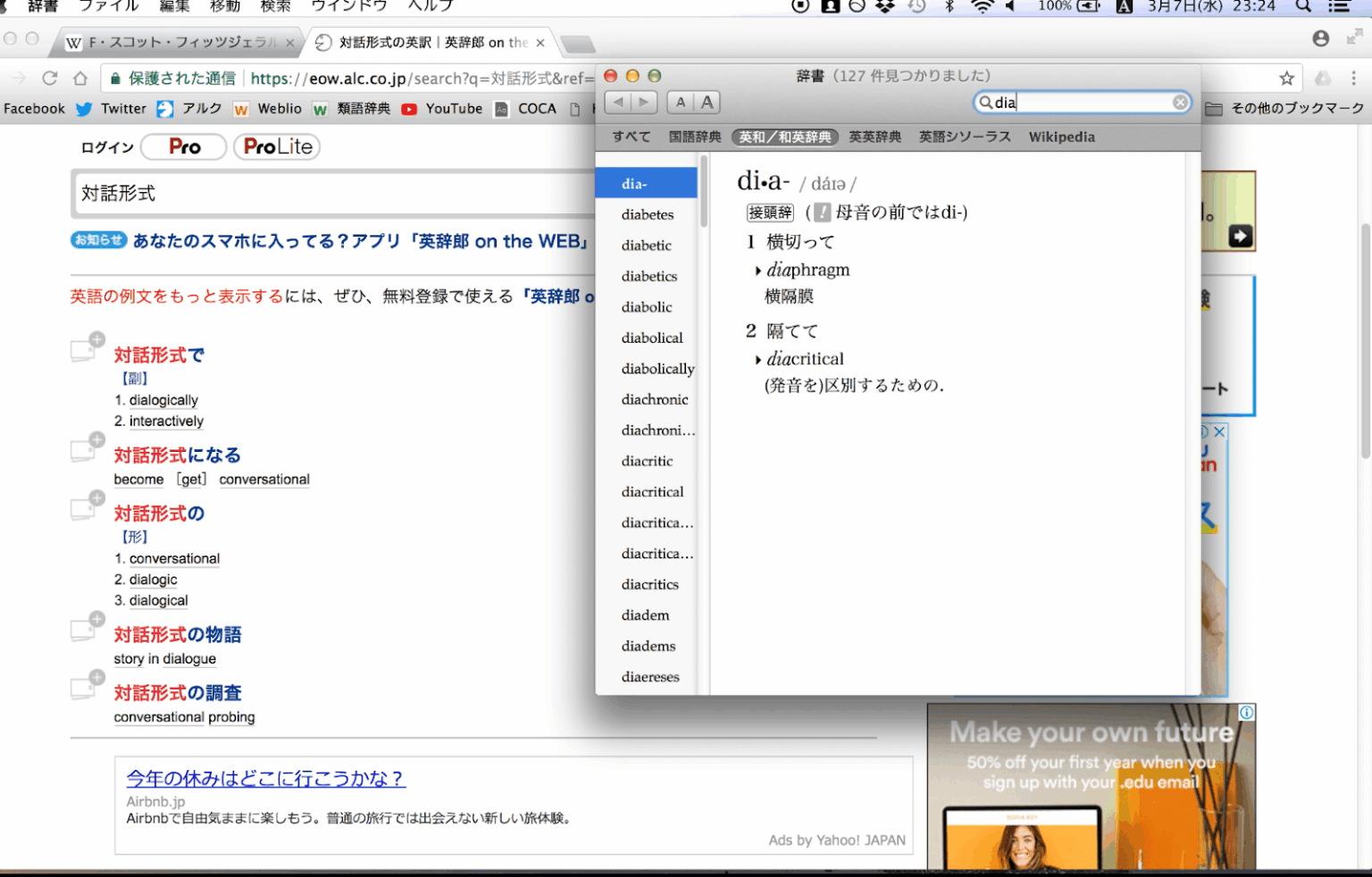Clear the dia search with the x button
This screenshot has height=877, width=1372.
(x=1180, y=102)
